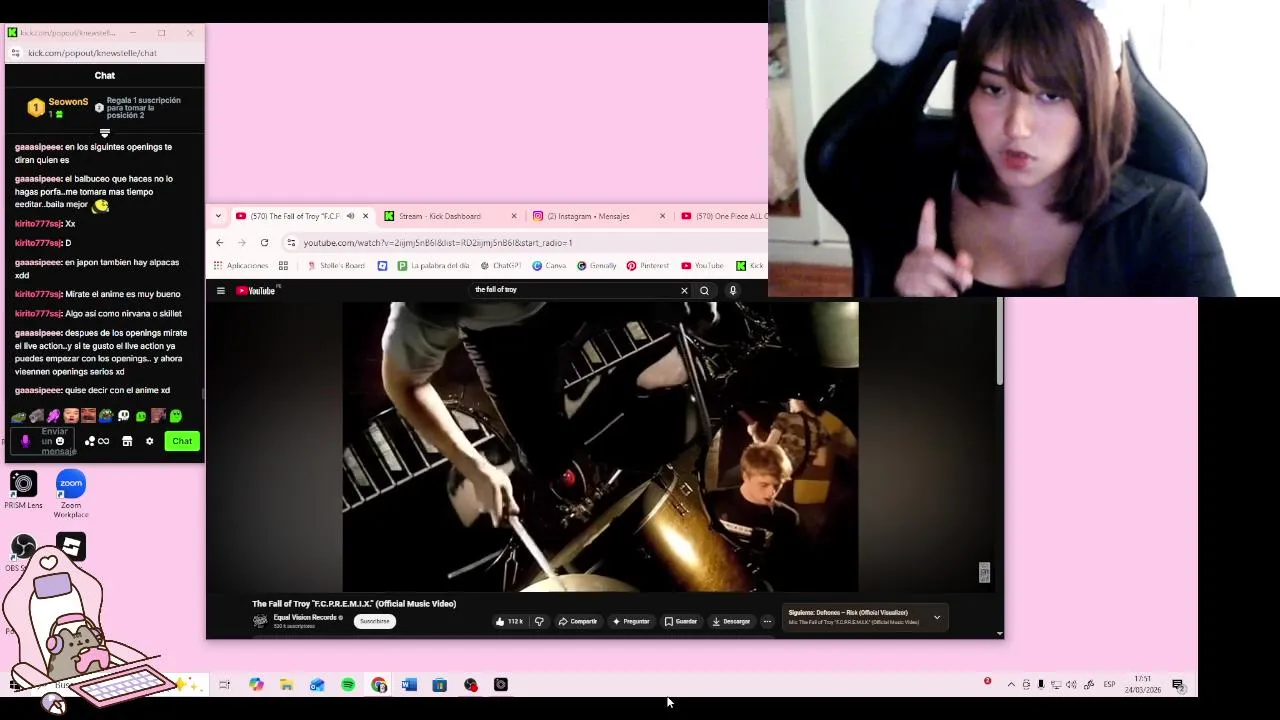The height and width of the screenshot is (720, 1280).
Task: Click the Descargar download button
Action: [731, 622]
